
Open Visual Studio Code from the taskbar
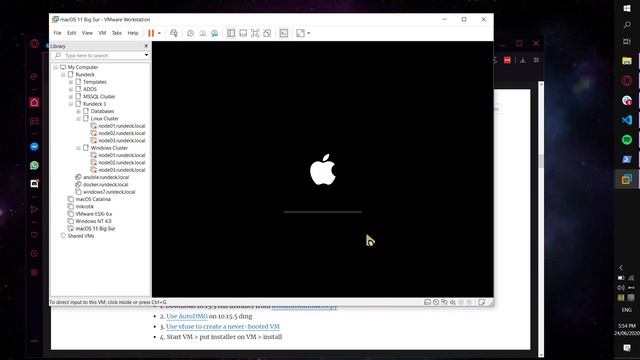pos(627,120)
